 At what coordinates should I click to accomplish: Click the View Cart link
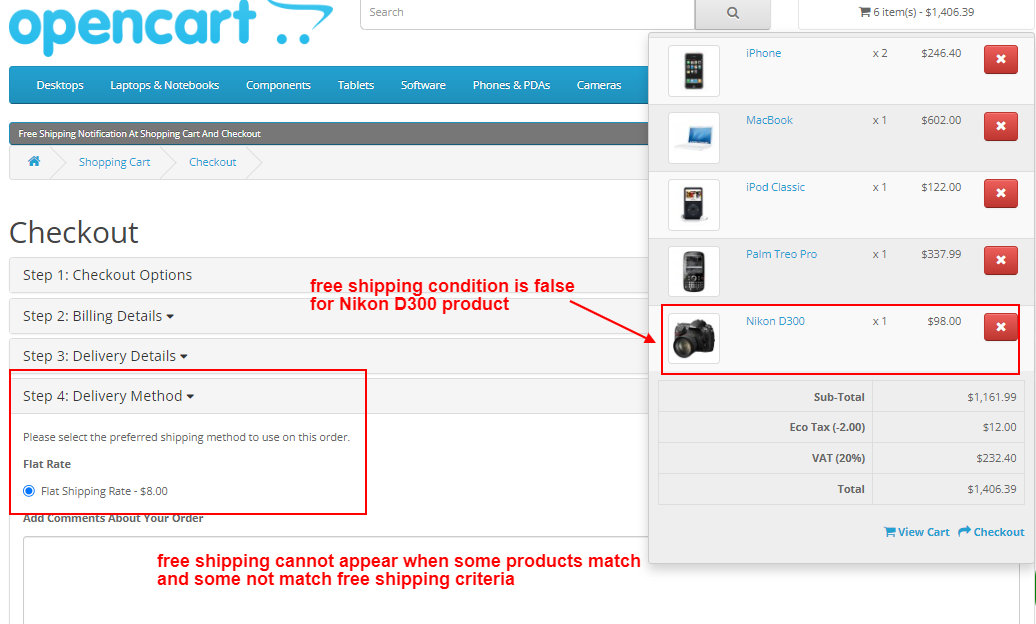pos(916,531)
